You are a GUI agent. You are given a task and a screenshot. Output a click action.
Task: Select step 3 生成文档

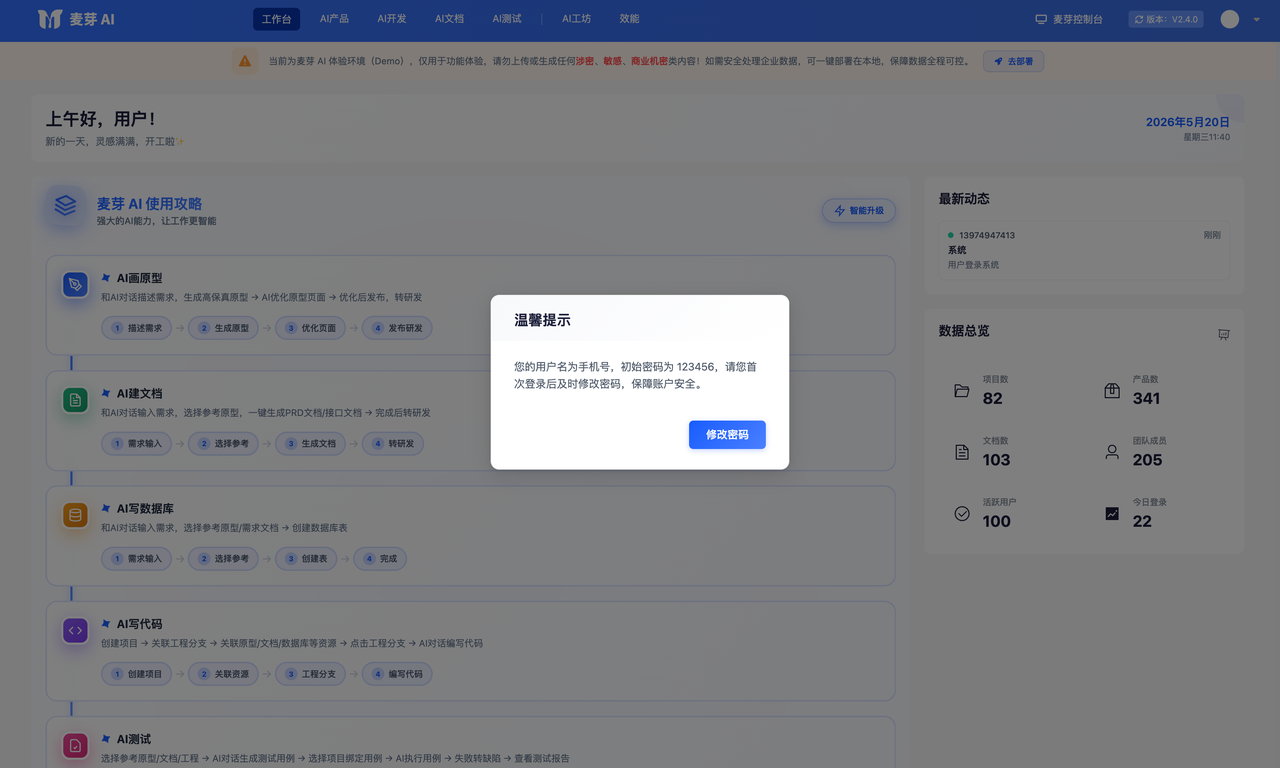point(311,443)
